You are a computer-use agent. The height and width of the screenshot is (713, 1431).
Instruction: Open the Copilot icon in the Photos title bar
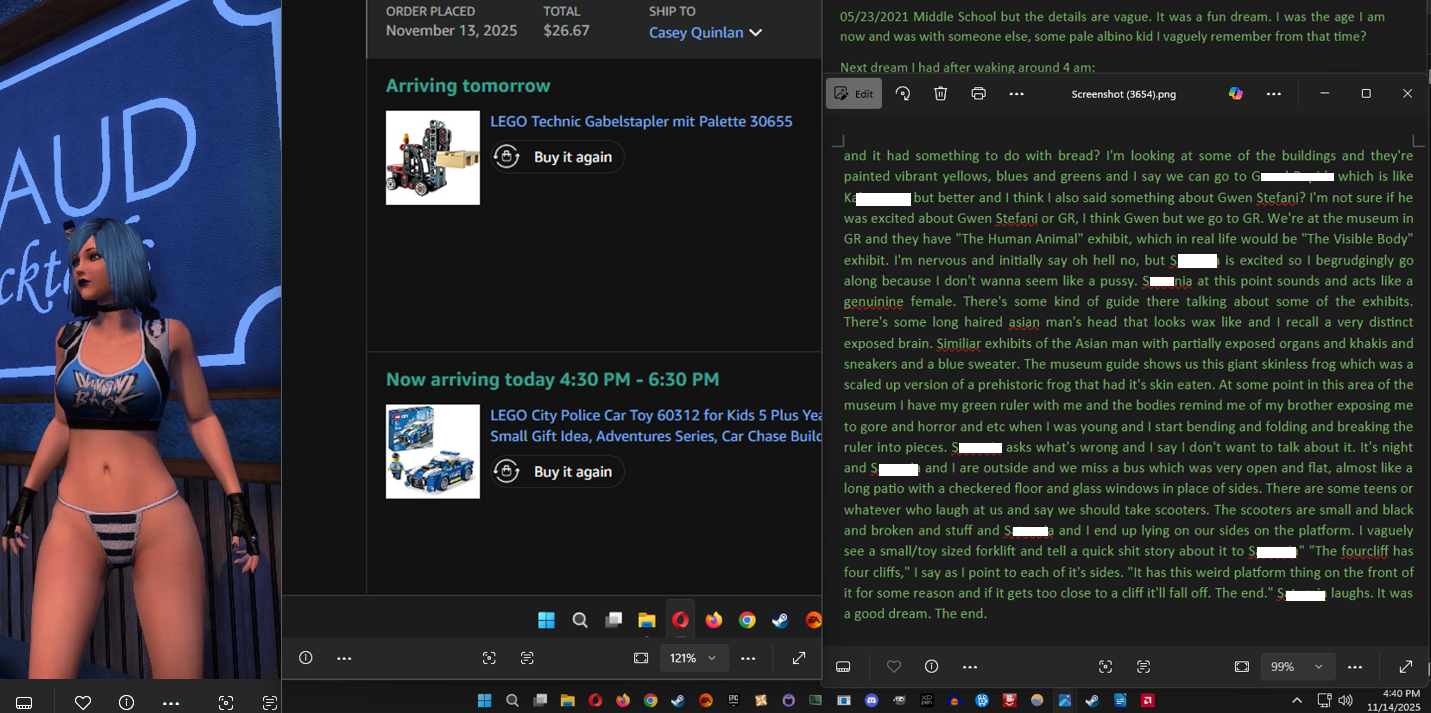pyautogui.click(x=1236, y=93)
